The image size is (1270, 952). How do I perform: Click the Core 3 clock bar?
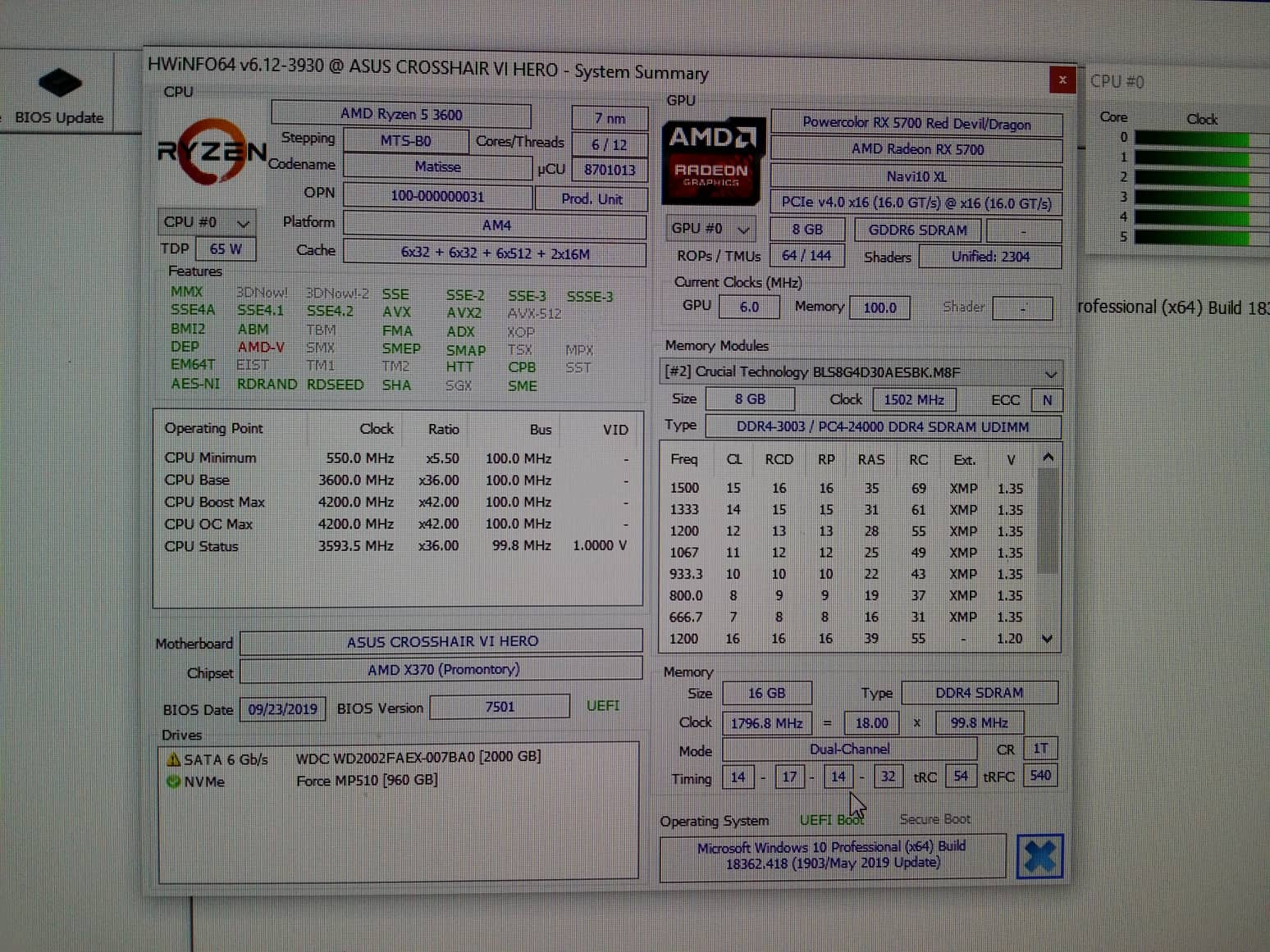tap(1202, 198)
